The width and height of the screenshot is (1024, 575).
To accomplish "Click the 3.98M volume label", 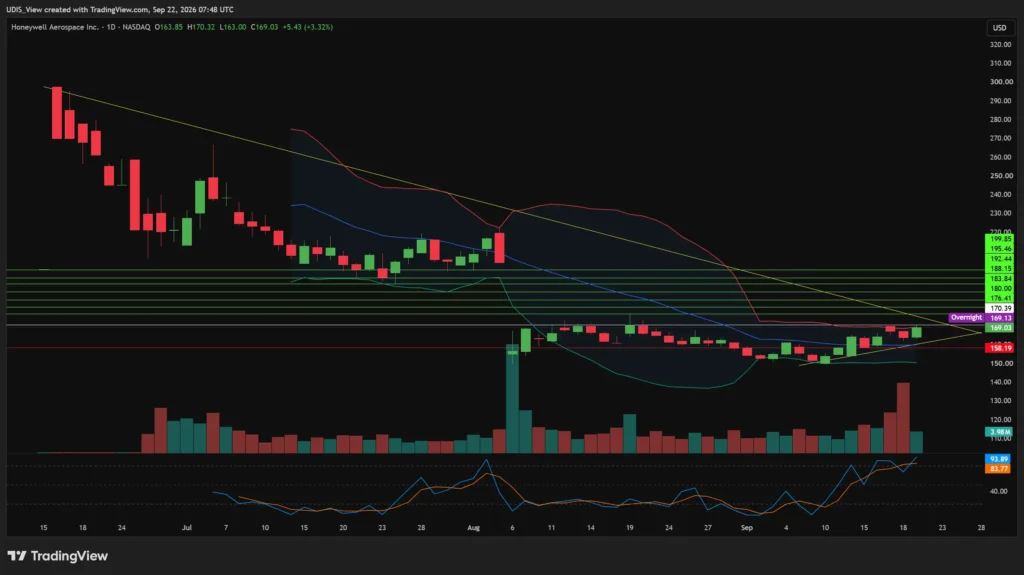I will (x=999, y=432).
